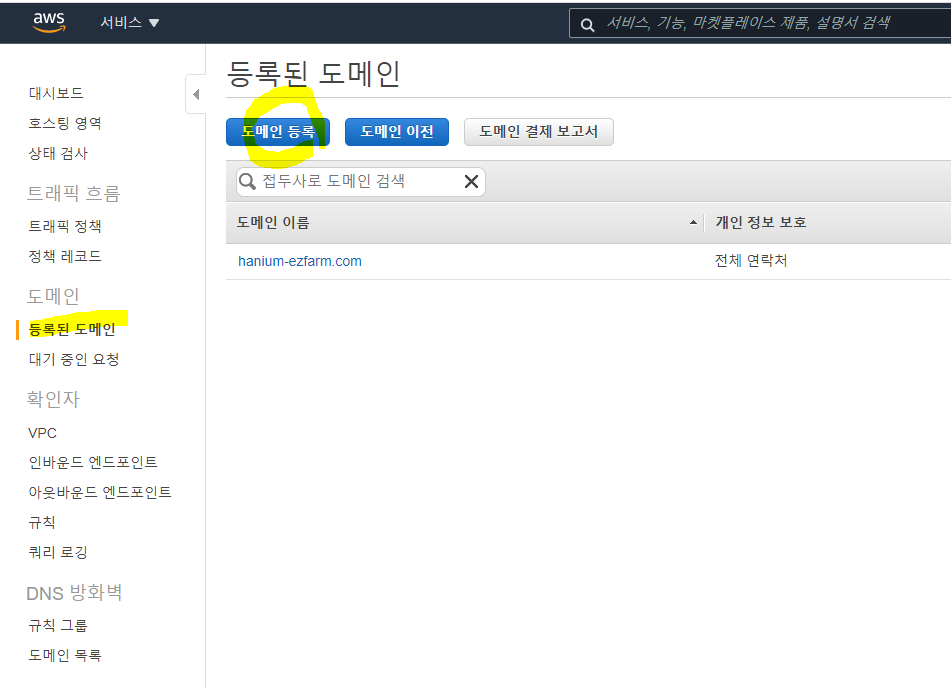Click the 도메인 이전 button
Image resolution: width=951 pixels, height=688 pixels.
tap(397, 132)
